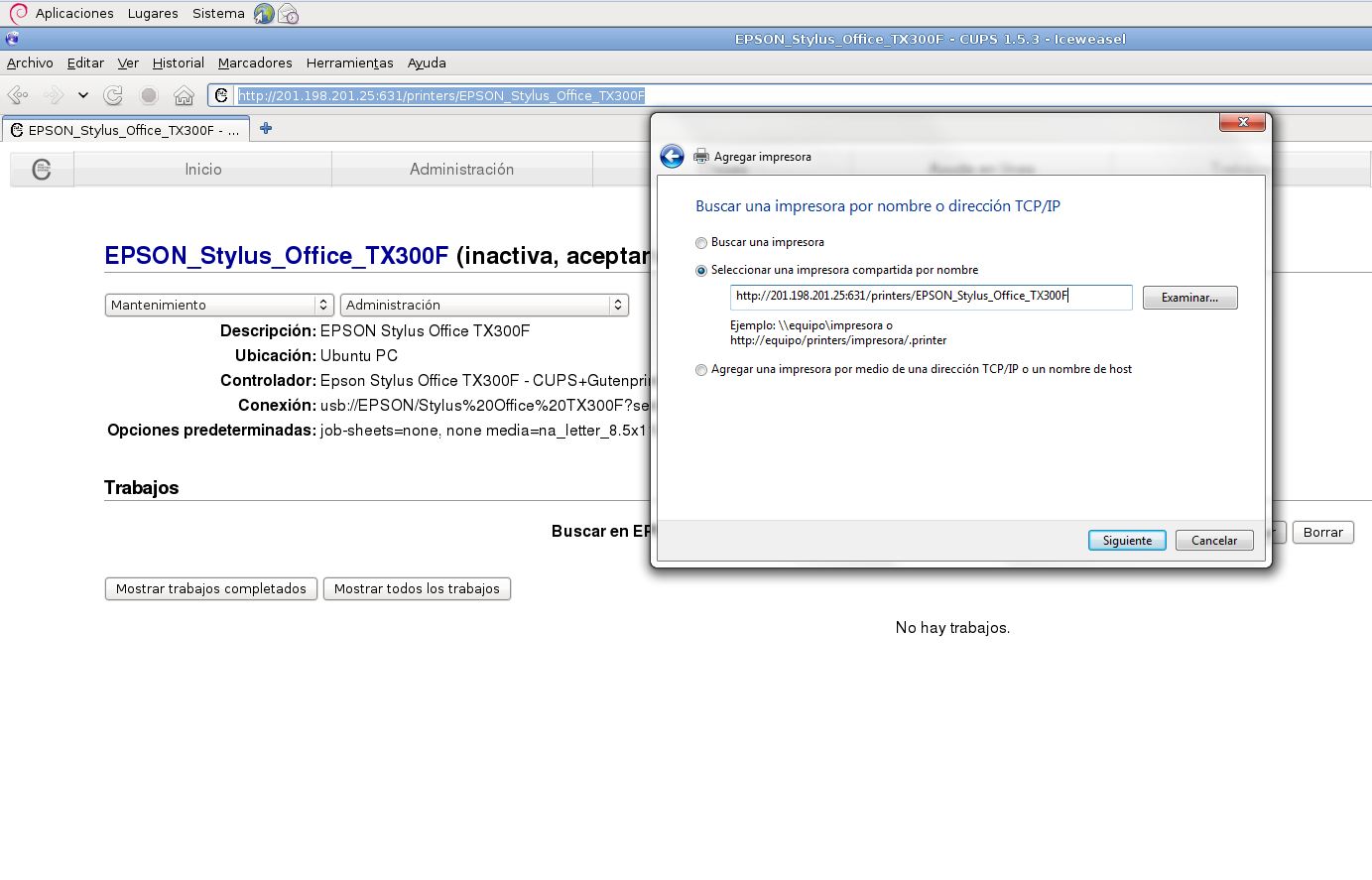The image size is (1372, 880).
Task: Select the add printer by TCP/IP address option
Action: 701,370
